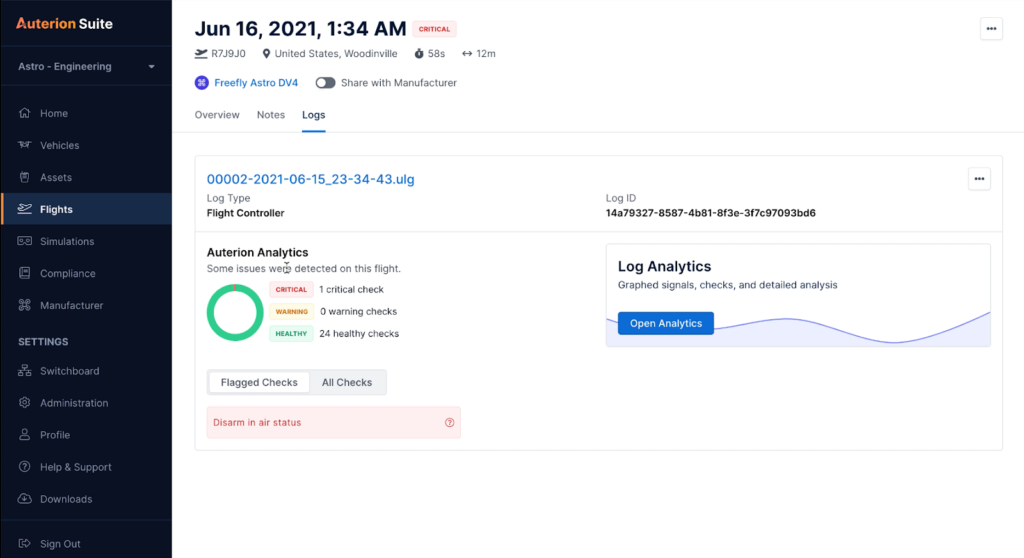Click the vehicle ID plane icon near R7J9J0
Viewport: 1024px width, 558px height.
coord(200,54)
